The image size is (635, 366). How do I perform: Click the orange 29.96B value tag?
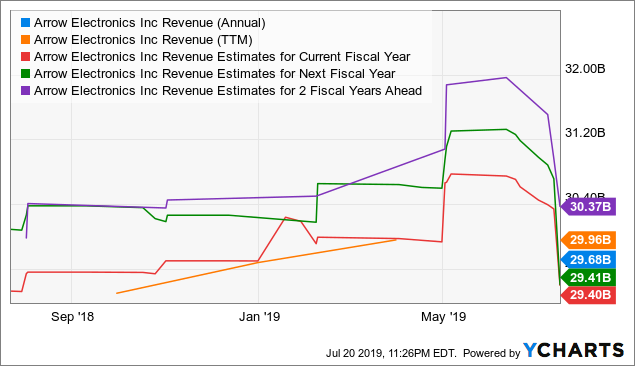pyautogui.click(x=588, y=240)
